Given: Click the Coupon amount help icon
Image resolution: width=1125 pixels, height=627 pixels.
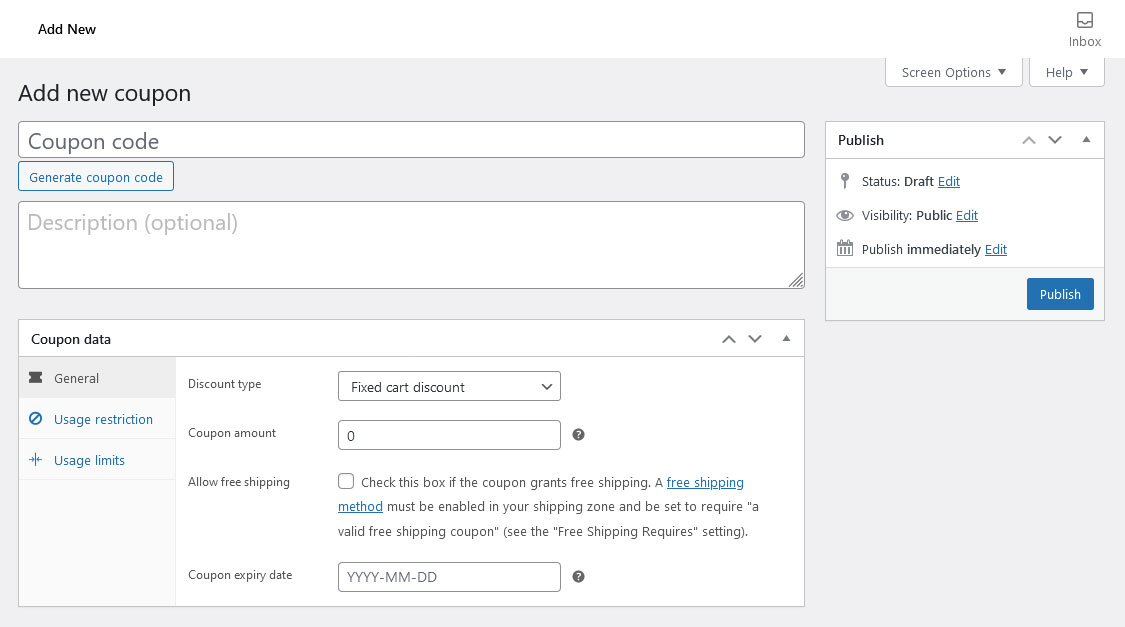Looking at the screenshot, I should pos(578,435).
